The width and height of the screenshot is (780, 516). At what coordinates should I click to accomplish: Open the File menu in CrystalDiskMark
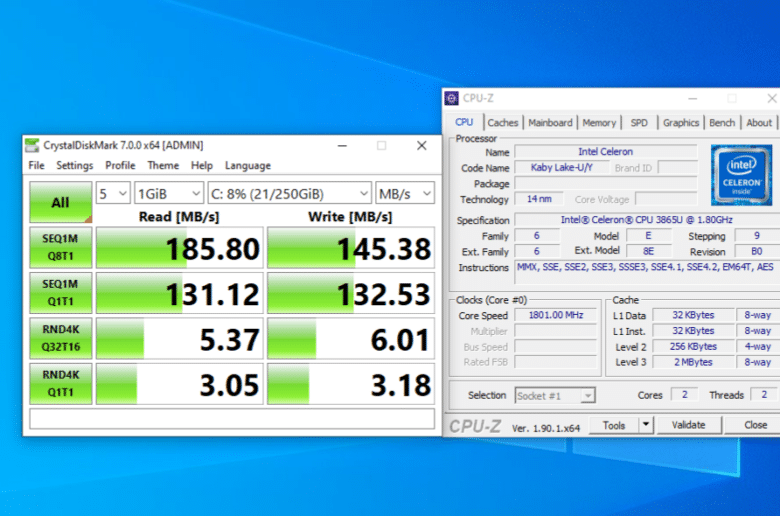(36, 165)
